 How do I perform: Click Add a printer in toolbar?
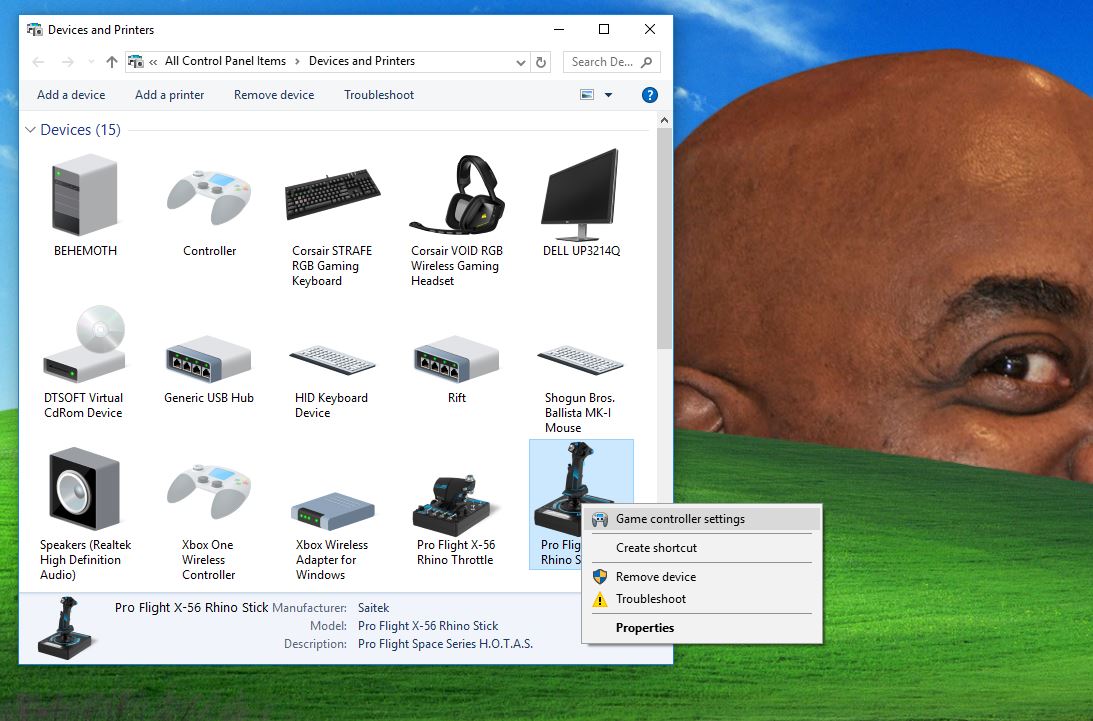point(169,95)
